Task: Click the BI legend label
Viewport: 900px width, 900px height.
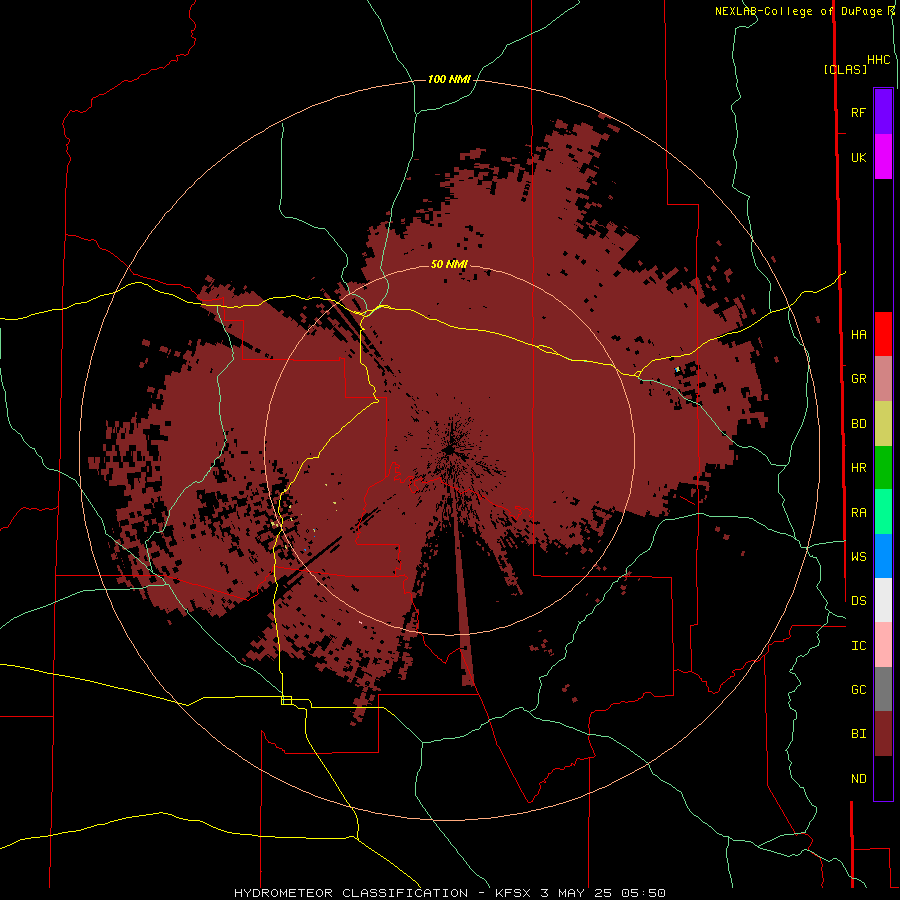Action: 858,734
